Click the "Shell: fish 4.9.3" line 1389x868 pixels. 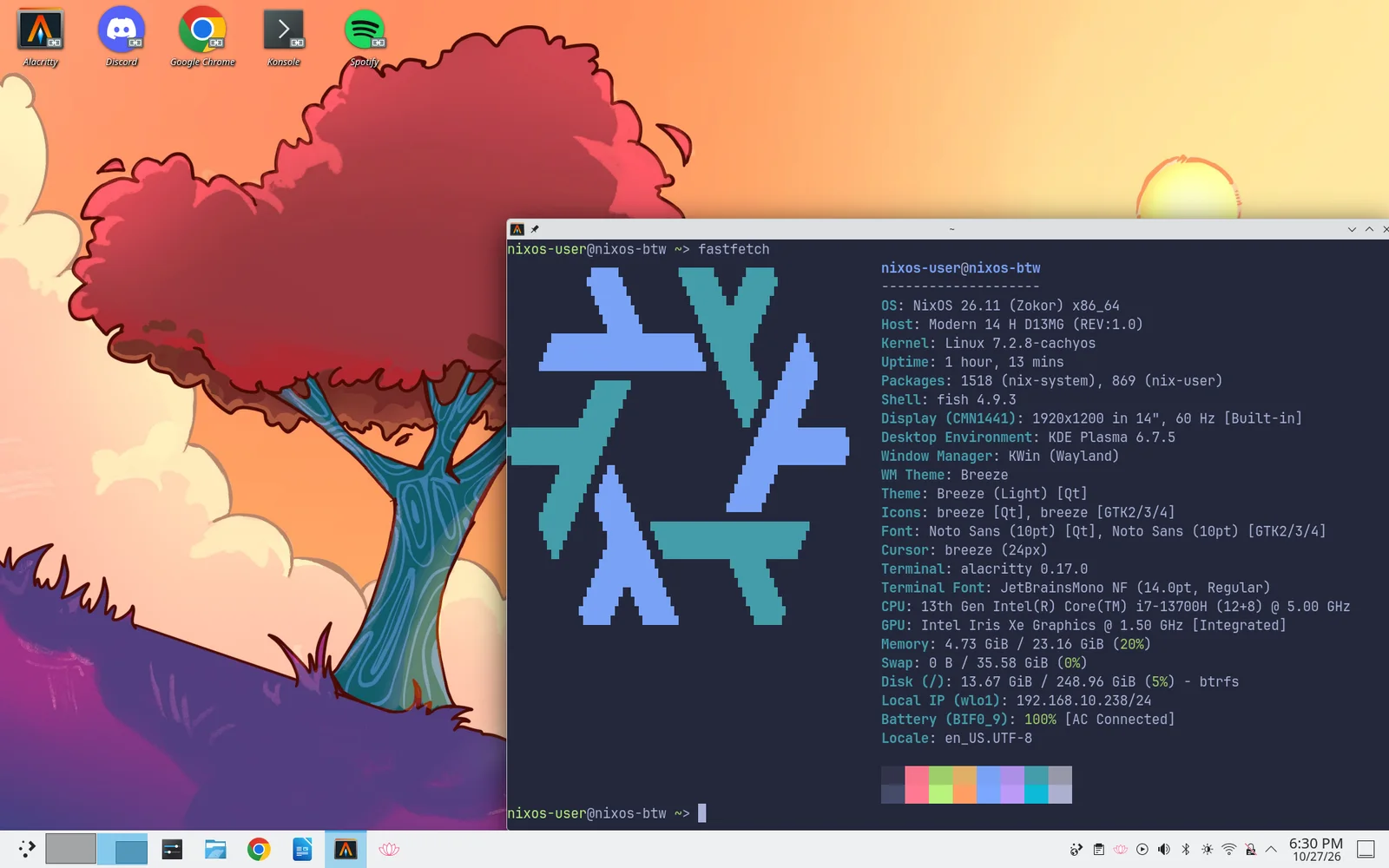point(948,400)
